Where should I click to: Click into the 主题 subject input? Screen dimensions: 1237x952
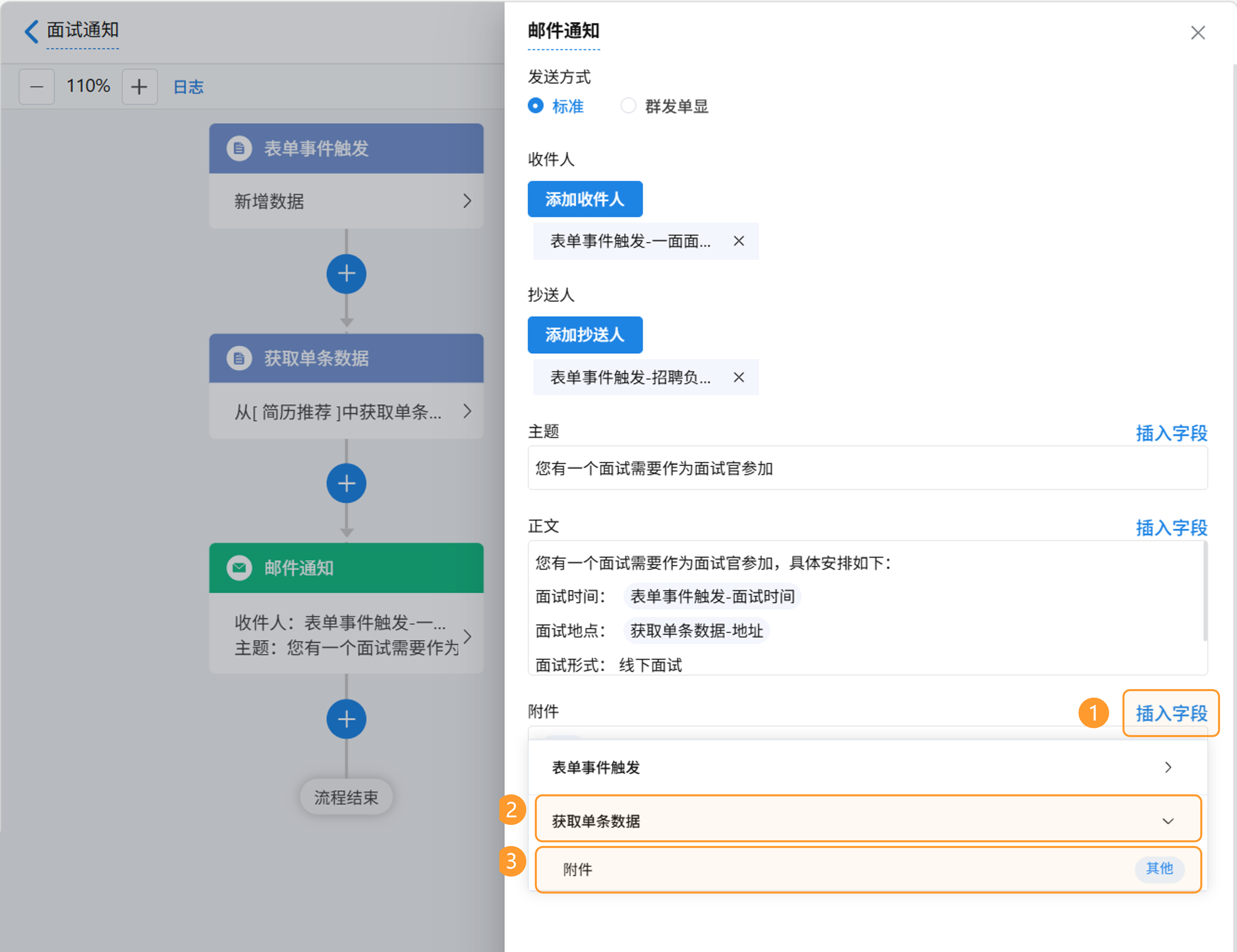(x=867, y=469)
